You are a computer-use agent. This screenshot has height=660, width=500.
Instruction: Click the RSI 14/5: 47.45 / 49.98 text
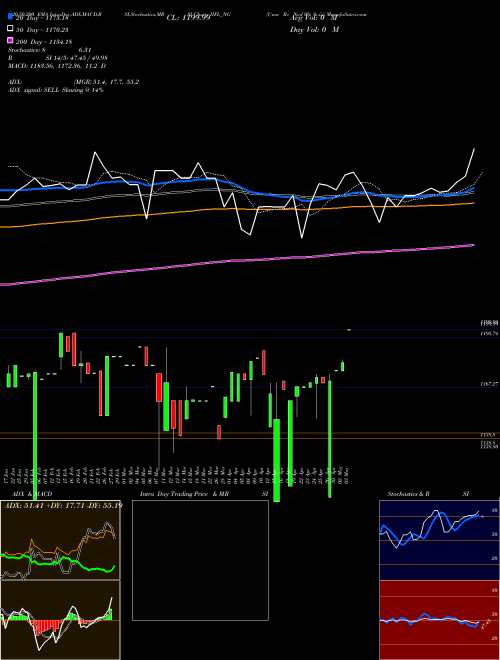(58, 58)
